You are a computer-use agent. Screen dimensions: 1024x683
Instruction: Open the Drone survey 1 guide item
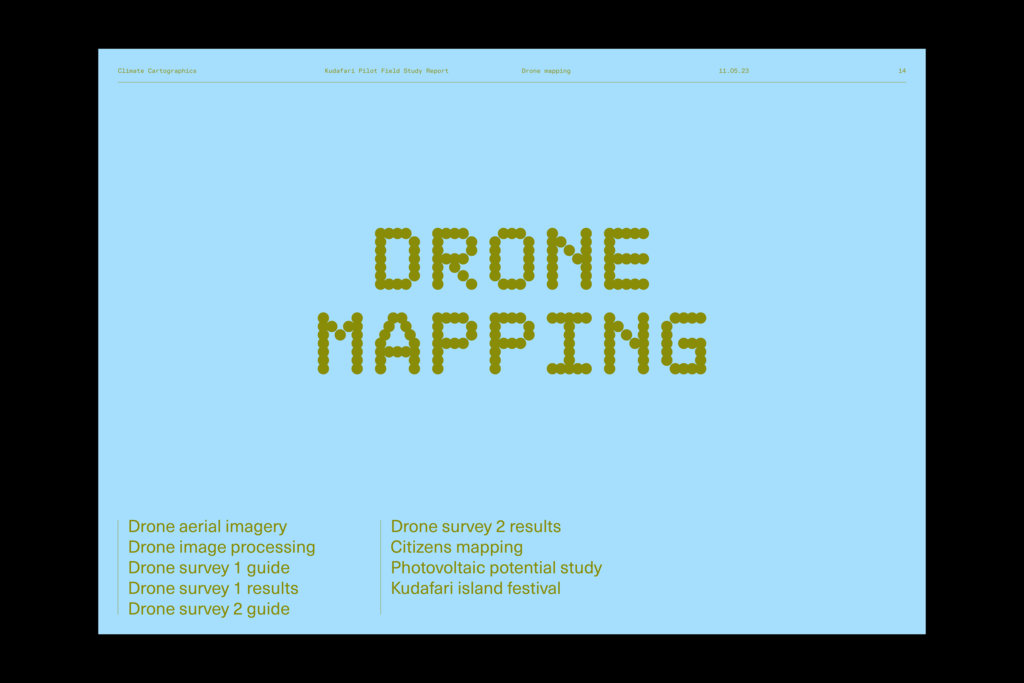pos(208,568)
